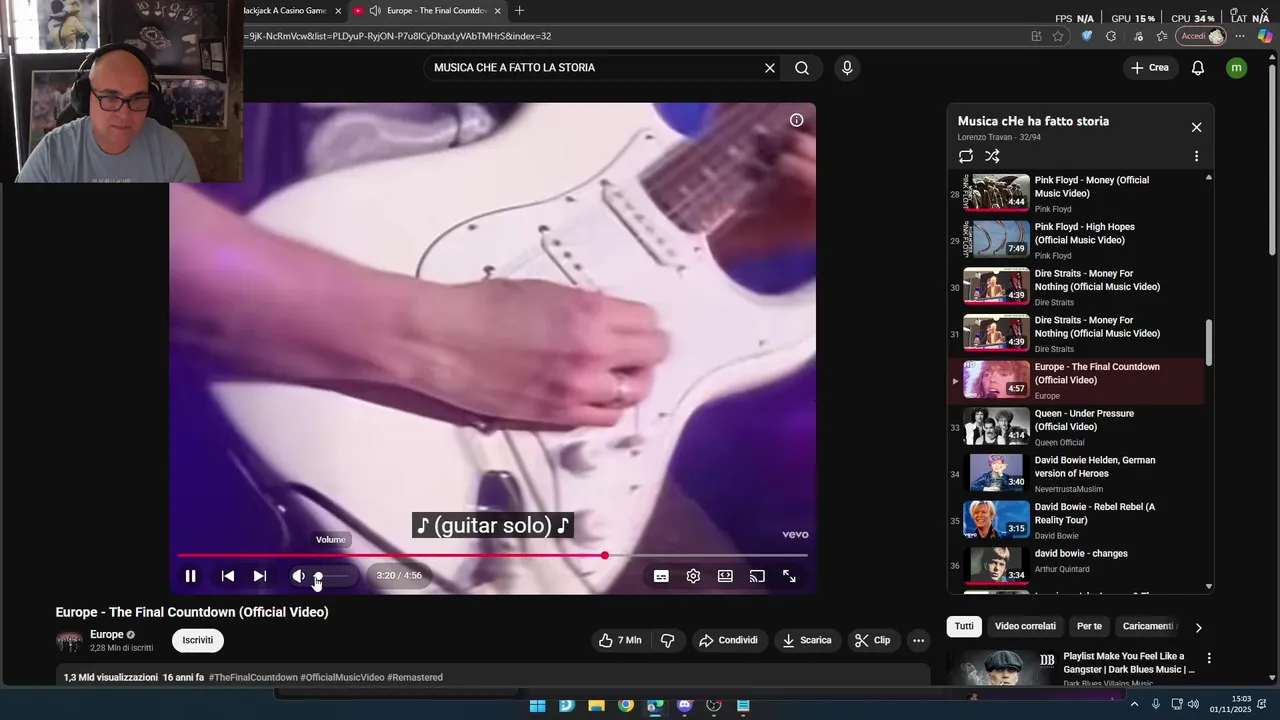Open a new browser tab

(519, 11)
